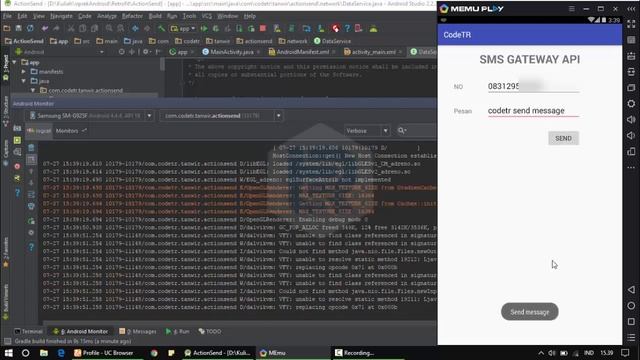The width and height of the screenshot is (640, 360).
Task: Click the MEmu fullscreen sidebar icon
Action: [631, 24]
